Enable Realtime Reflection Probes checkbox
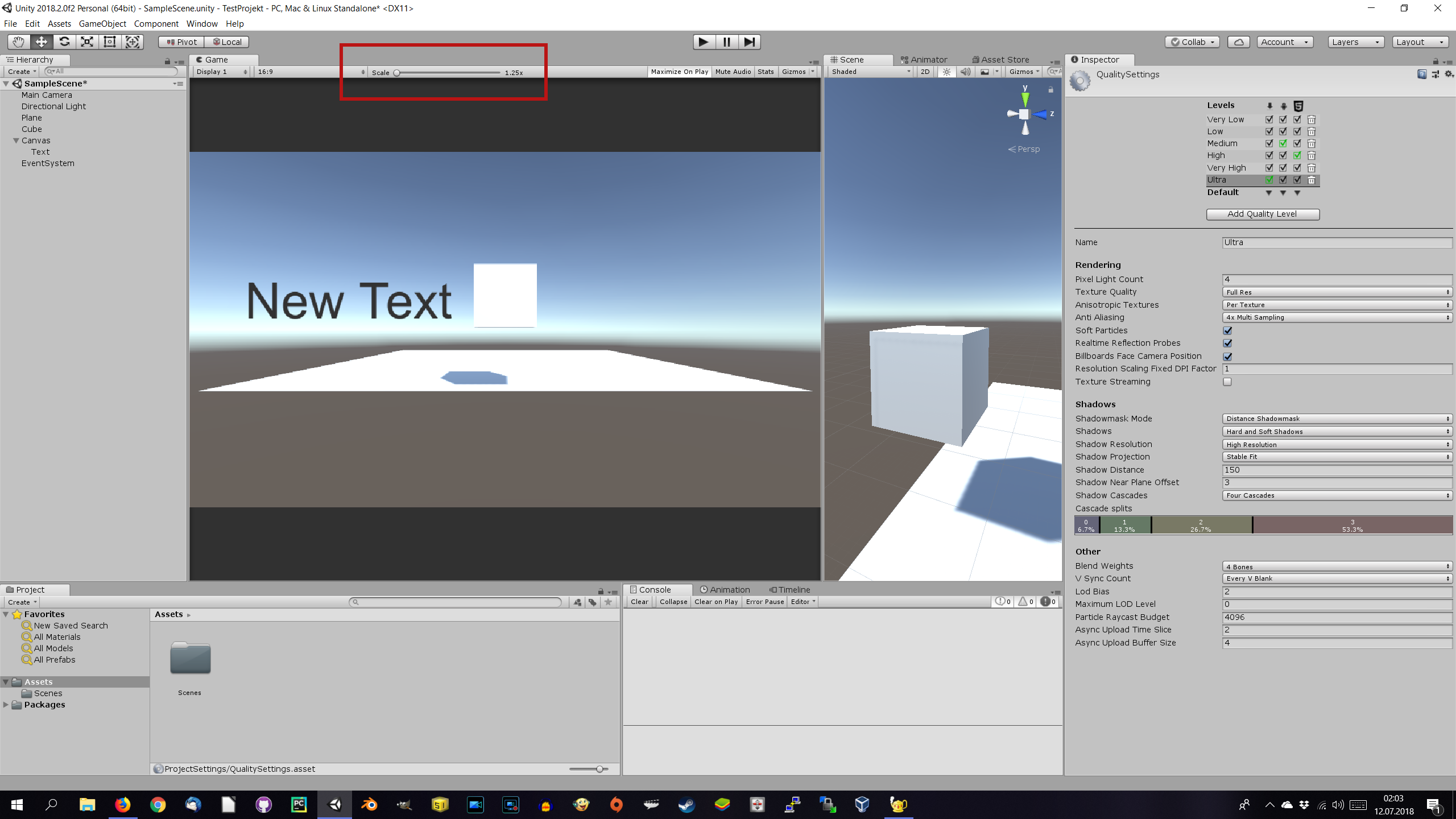Screen dimensions: 1456x819 click(1228, 343)
